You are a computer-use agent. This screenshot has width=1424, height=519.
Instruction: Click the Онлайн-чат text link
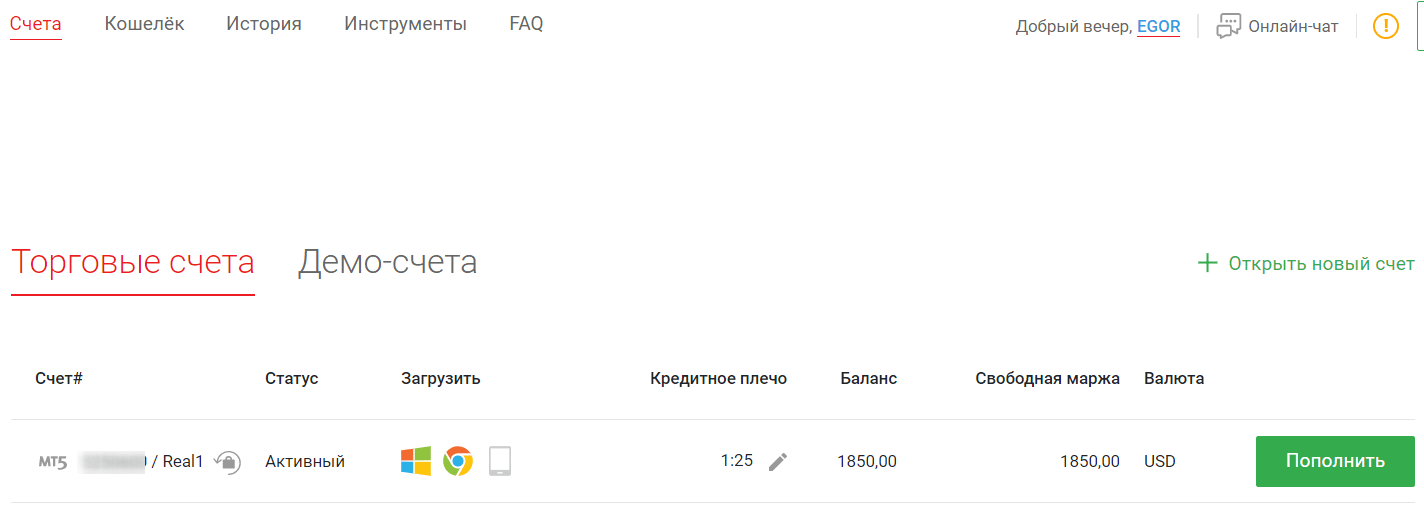(1293, 27)
